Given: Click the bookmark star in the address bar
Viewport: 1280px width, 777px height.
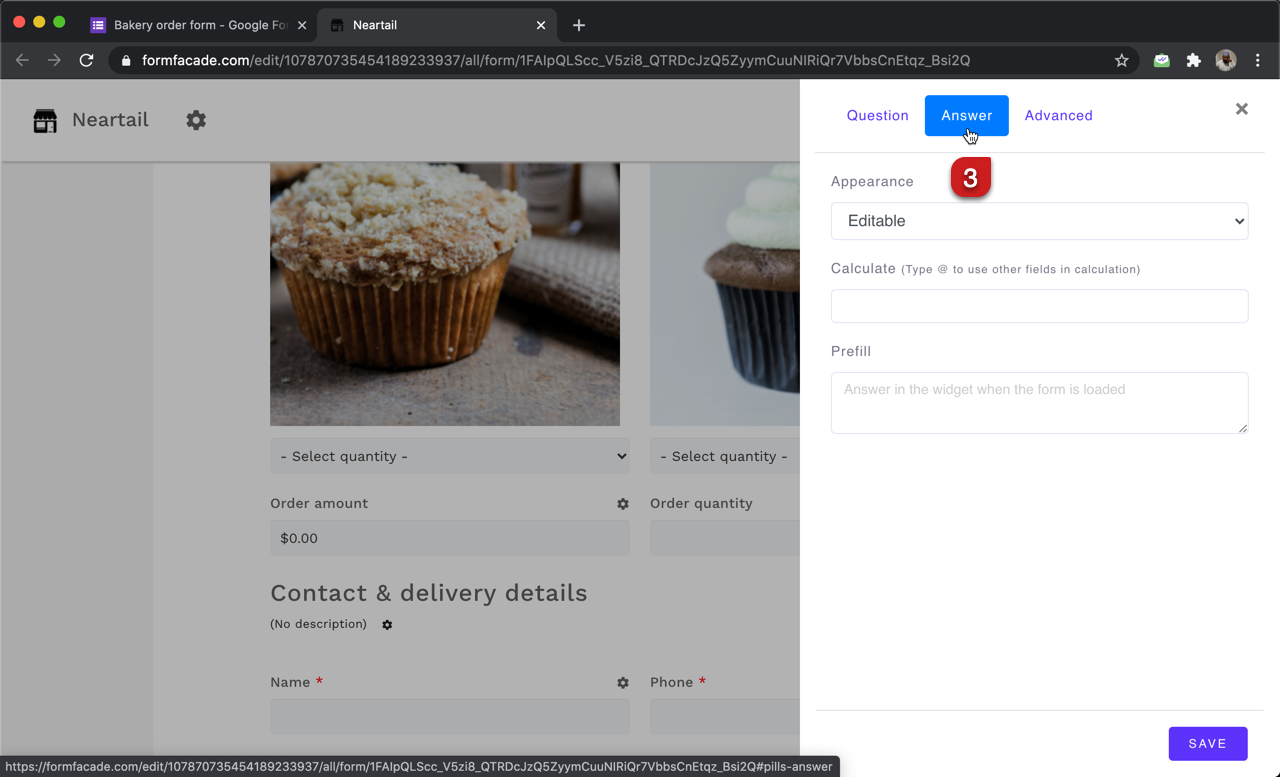Looking at the screenshot, I should [x=1121, y=60].
